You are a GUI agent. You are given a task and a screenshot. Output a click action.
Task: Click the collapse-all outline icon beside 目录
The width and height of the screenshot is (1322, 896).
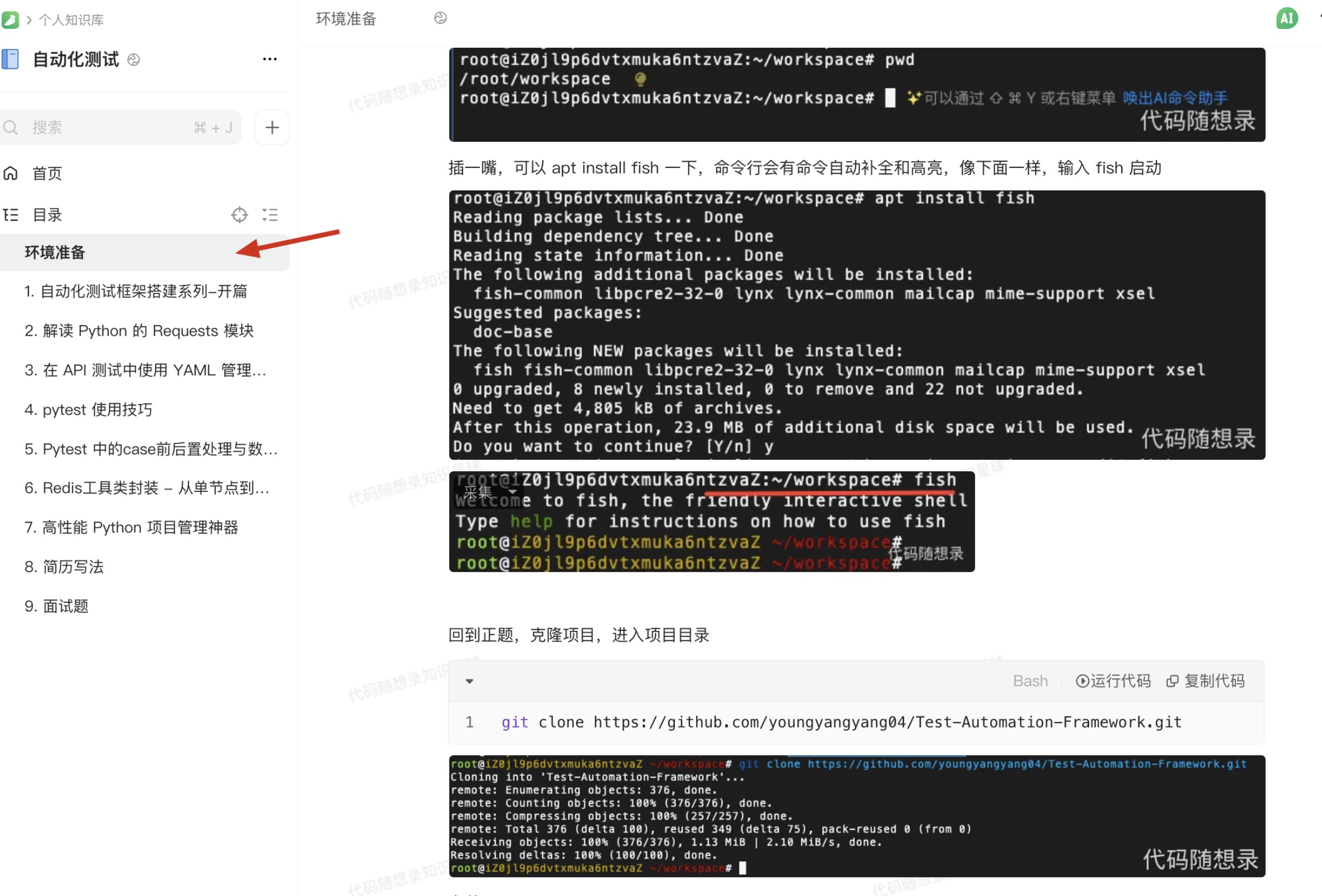[x=270, y=215]
